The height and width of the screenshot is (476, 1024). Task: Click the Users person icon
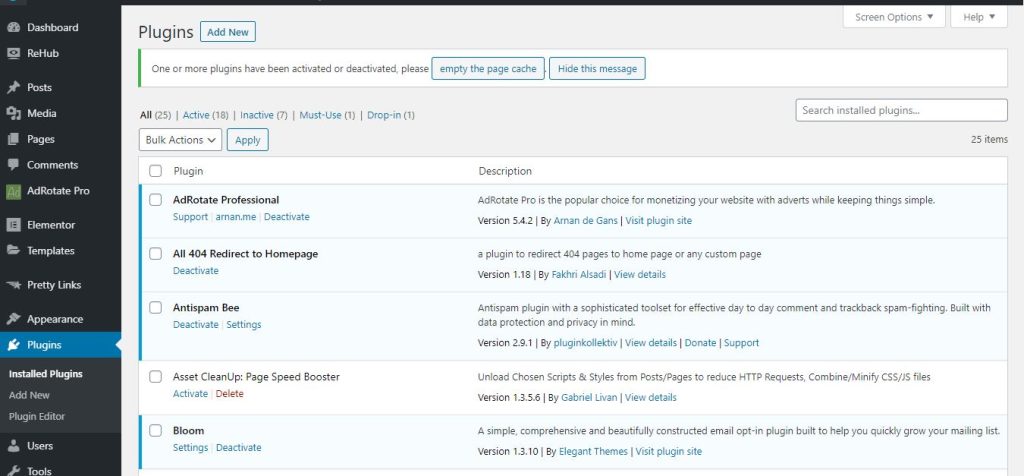(13, 446)
